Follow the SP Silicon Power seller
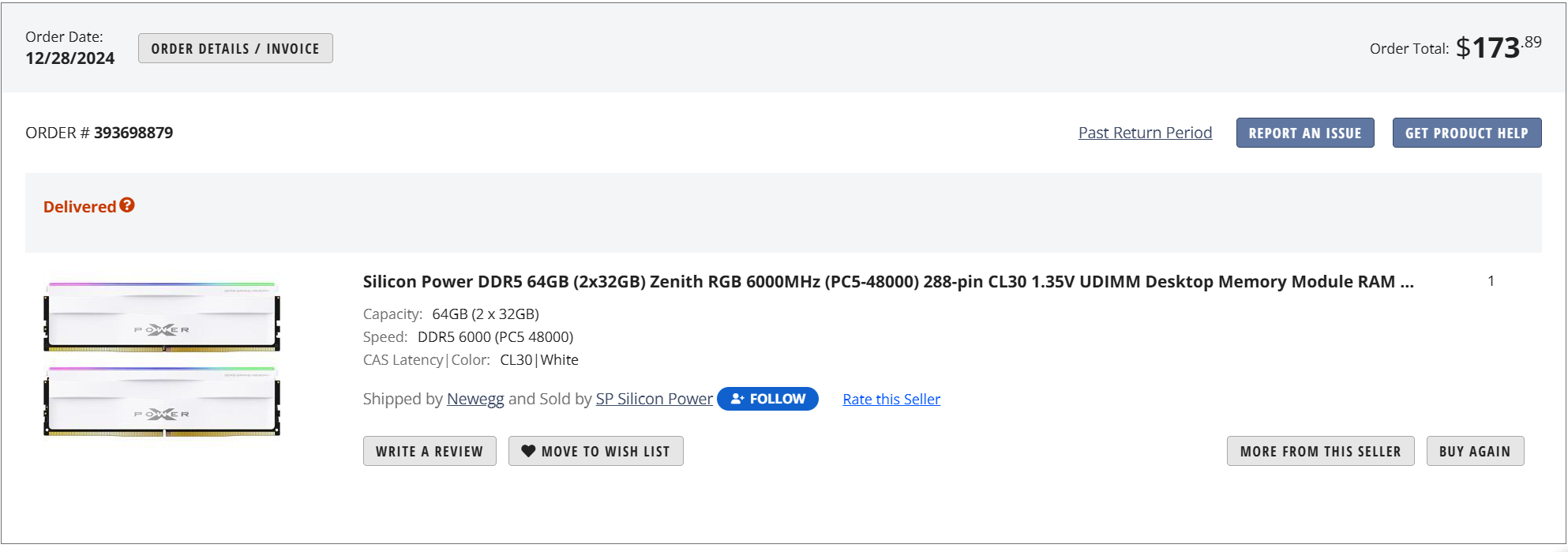The image size is (1568, 552). [x=767, y=399]
